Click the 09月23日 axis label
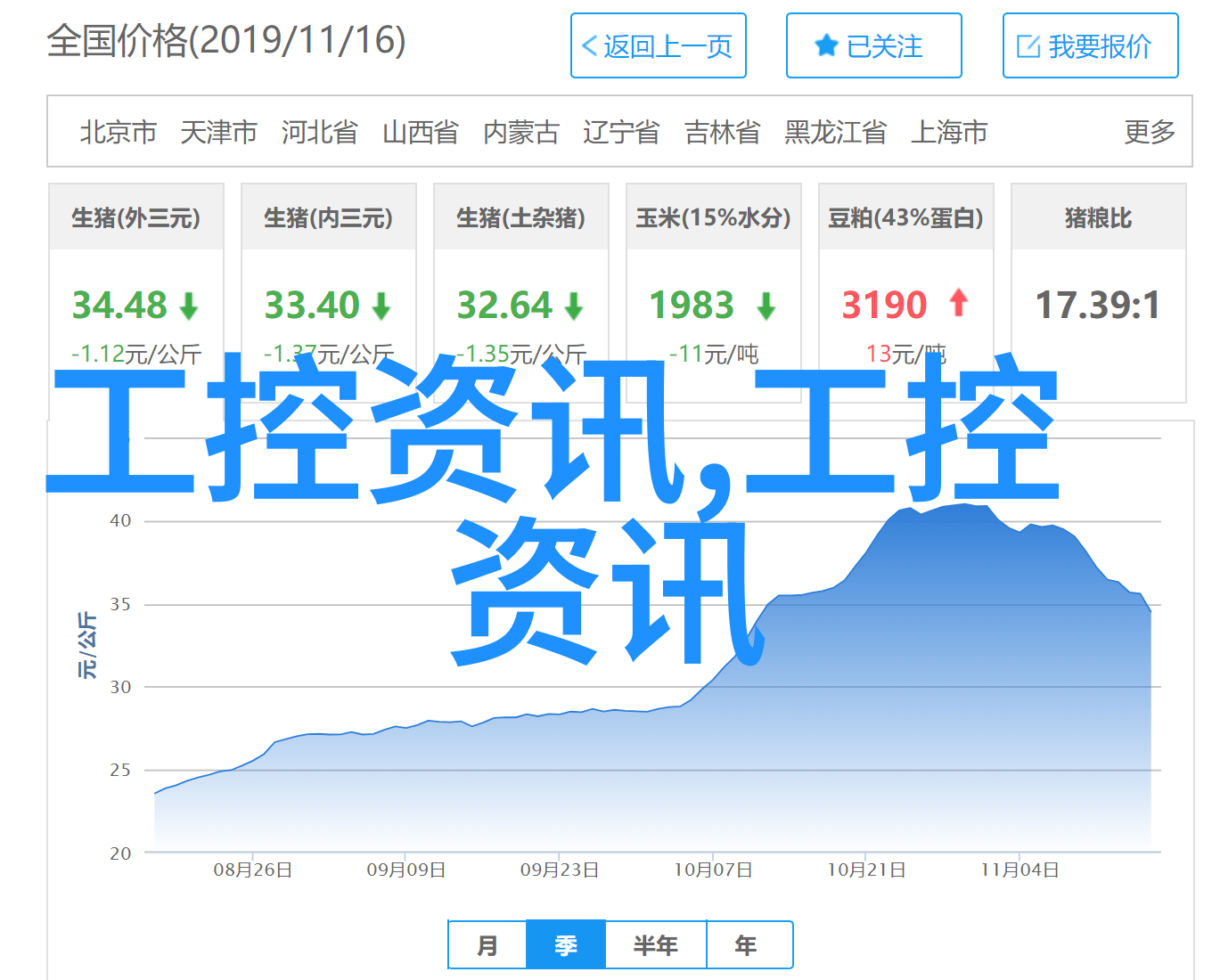Screen dimensions: 1212x980 (x=560, y=870)
